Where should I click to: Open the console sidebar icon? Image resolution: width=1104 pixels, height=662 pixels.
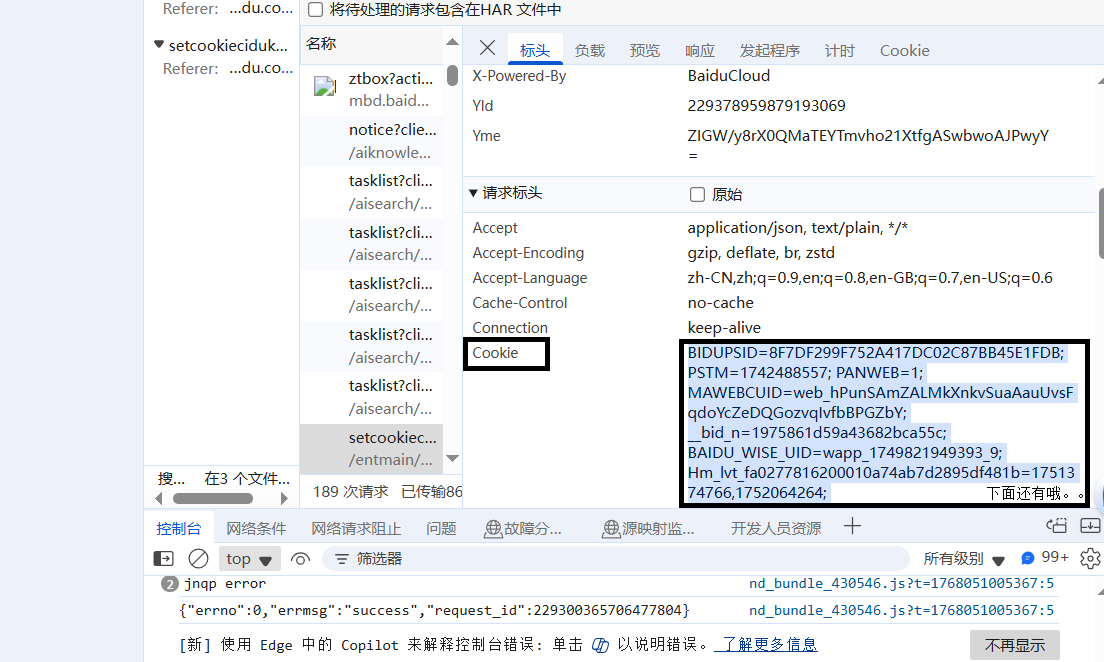[163, 557]
